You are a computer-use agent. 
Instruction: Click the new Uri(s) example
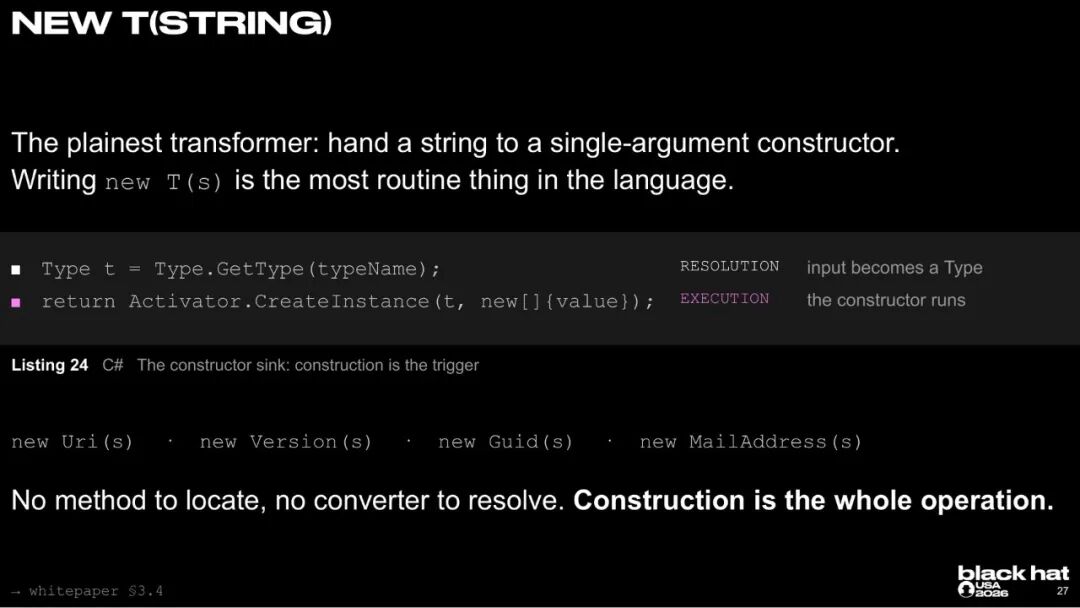pos(72,442)
